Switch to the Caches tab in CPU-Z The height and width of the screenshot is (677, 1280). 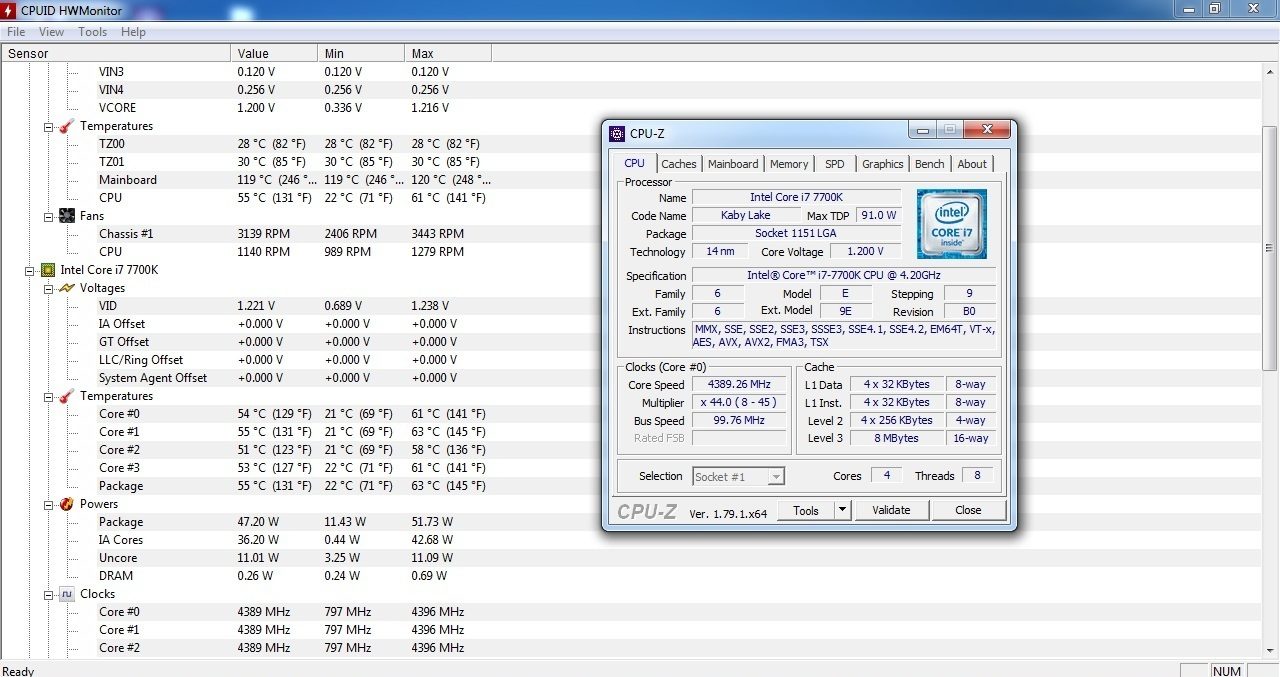pyautogui.click(x=679, y=164)
